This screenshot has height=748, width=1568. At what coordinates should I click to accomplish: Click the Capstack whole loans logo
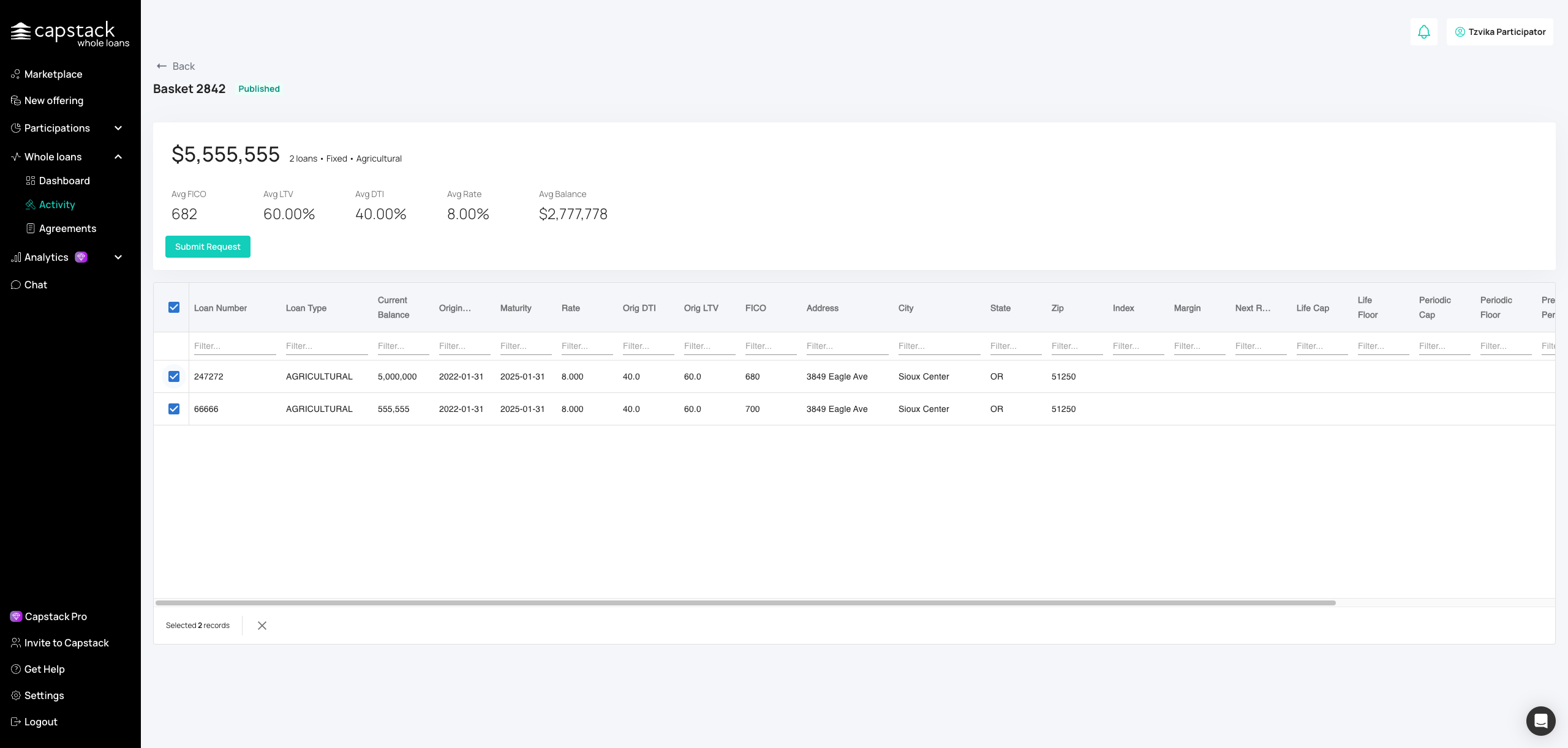click(70, 34)
